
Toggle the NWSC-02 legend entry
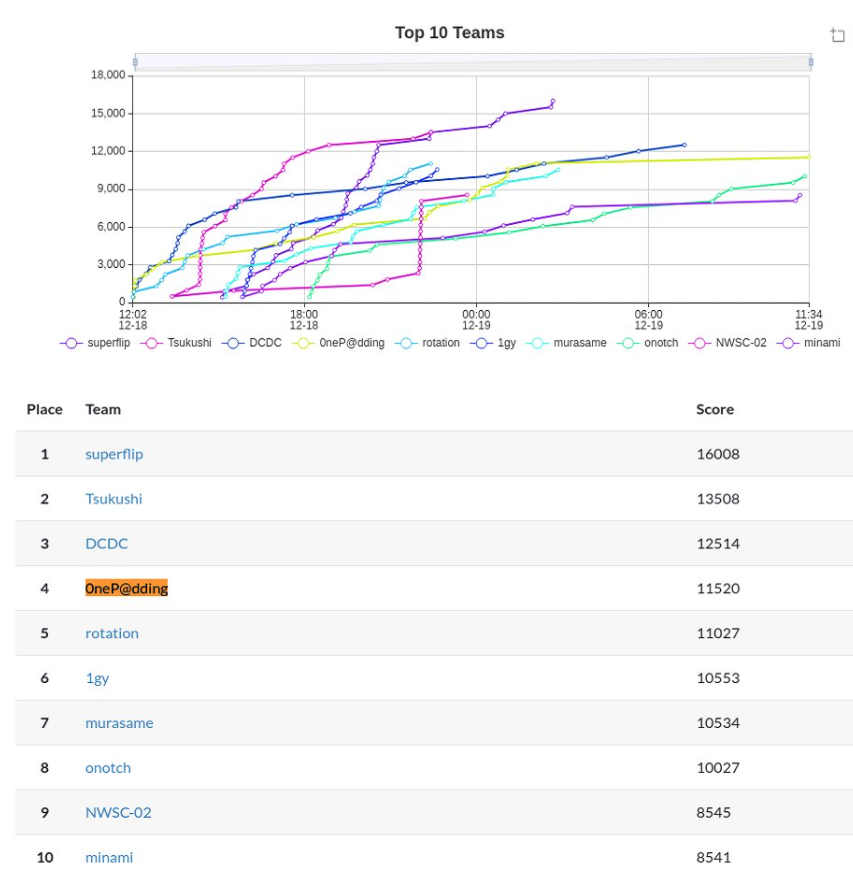pyautogui.click(x=727, y=343)
